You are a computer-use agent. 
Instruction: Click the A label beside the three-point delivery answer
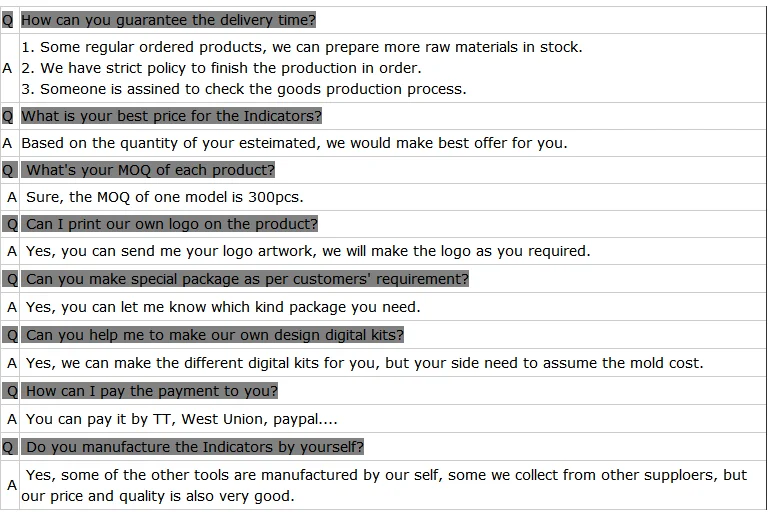pos(8,68)
